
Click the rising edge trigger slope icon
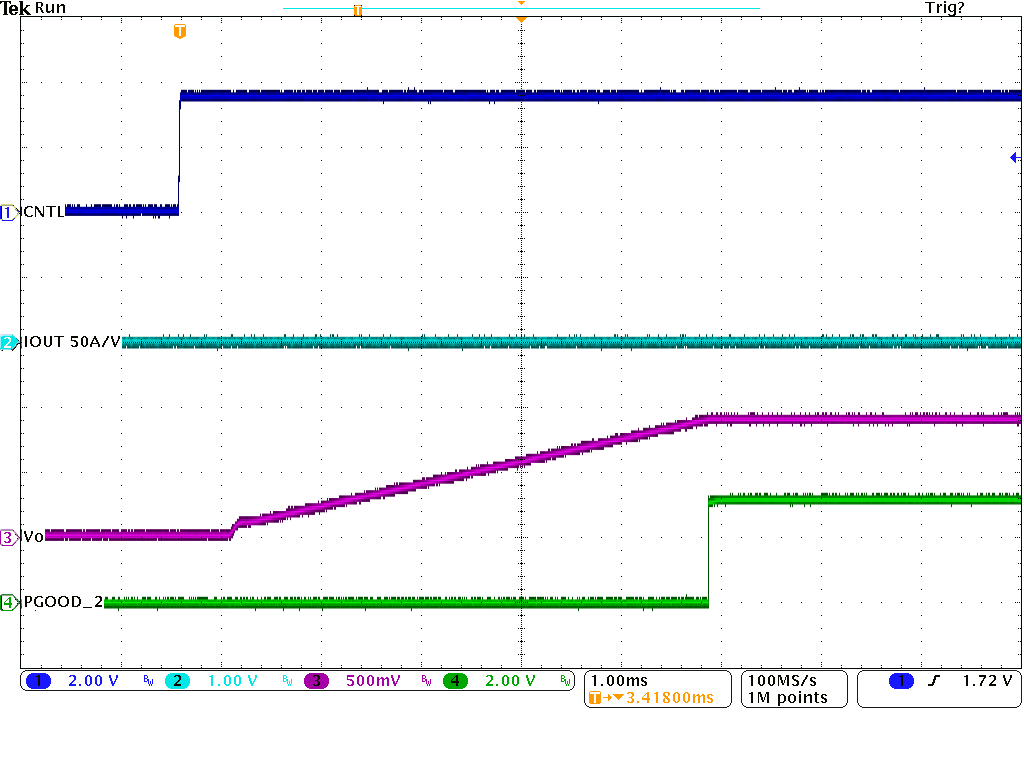click(x=934, y=681)
